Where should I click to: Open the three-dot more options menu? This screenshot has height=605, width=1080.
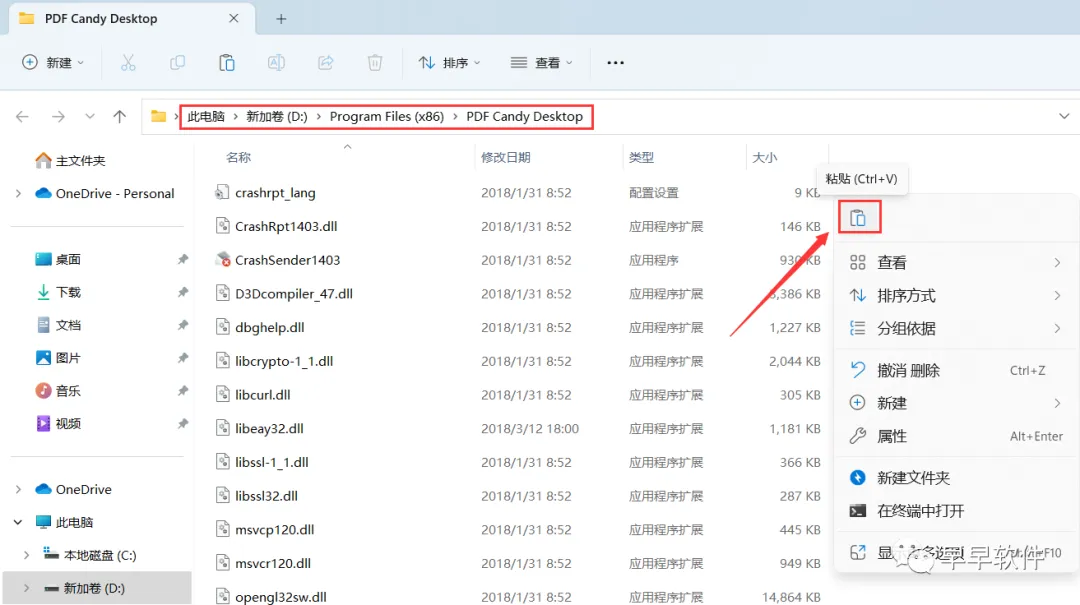coord(615,63)
